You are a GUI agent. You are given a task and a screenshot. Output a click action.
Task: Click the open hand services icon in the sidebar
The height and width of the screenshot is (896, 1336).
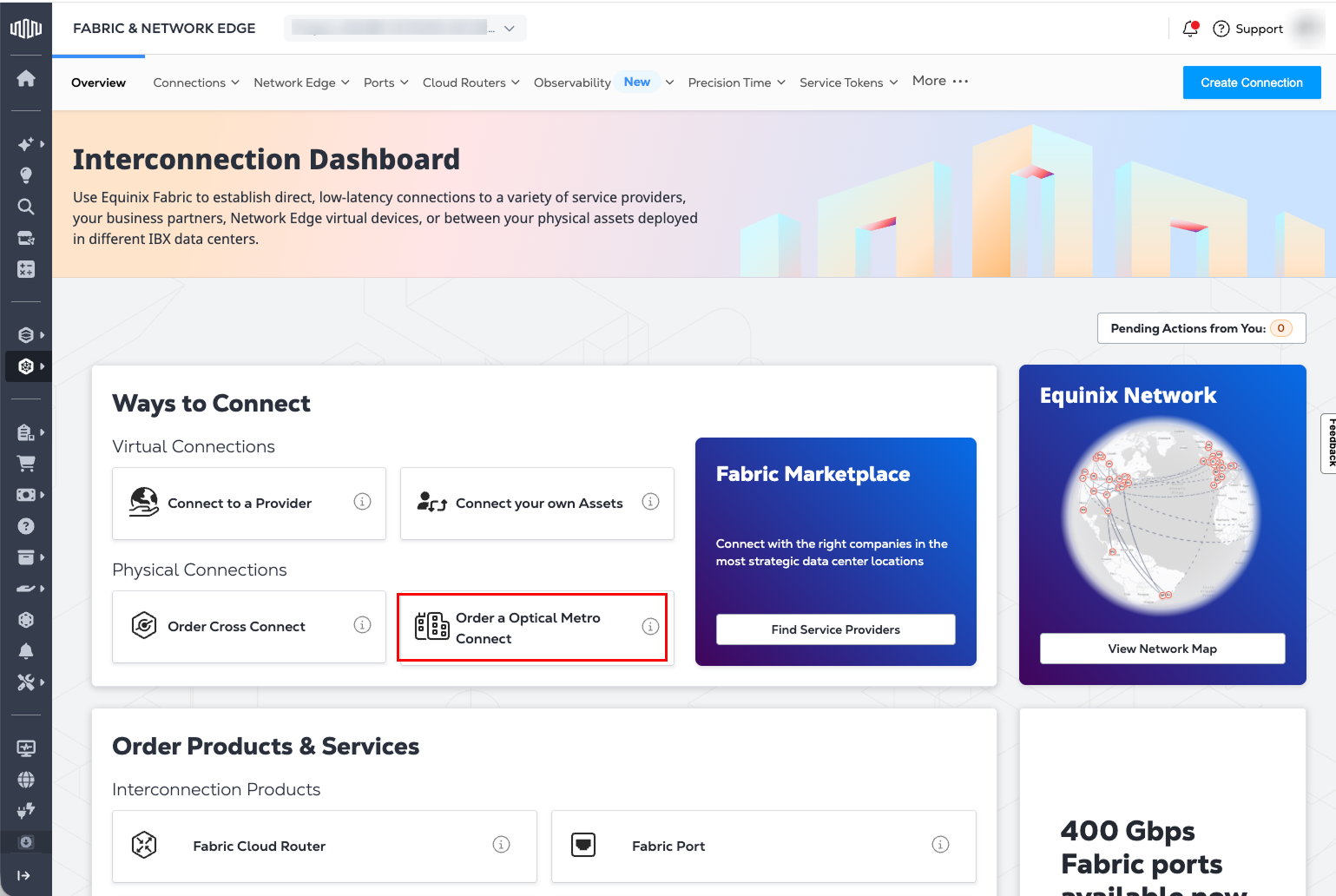click(26, 589)
